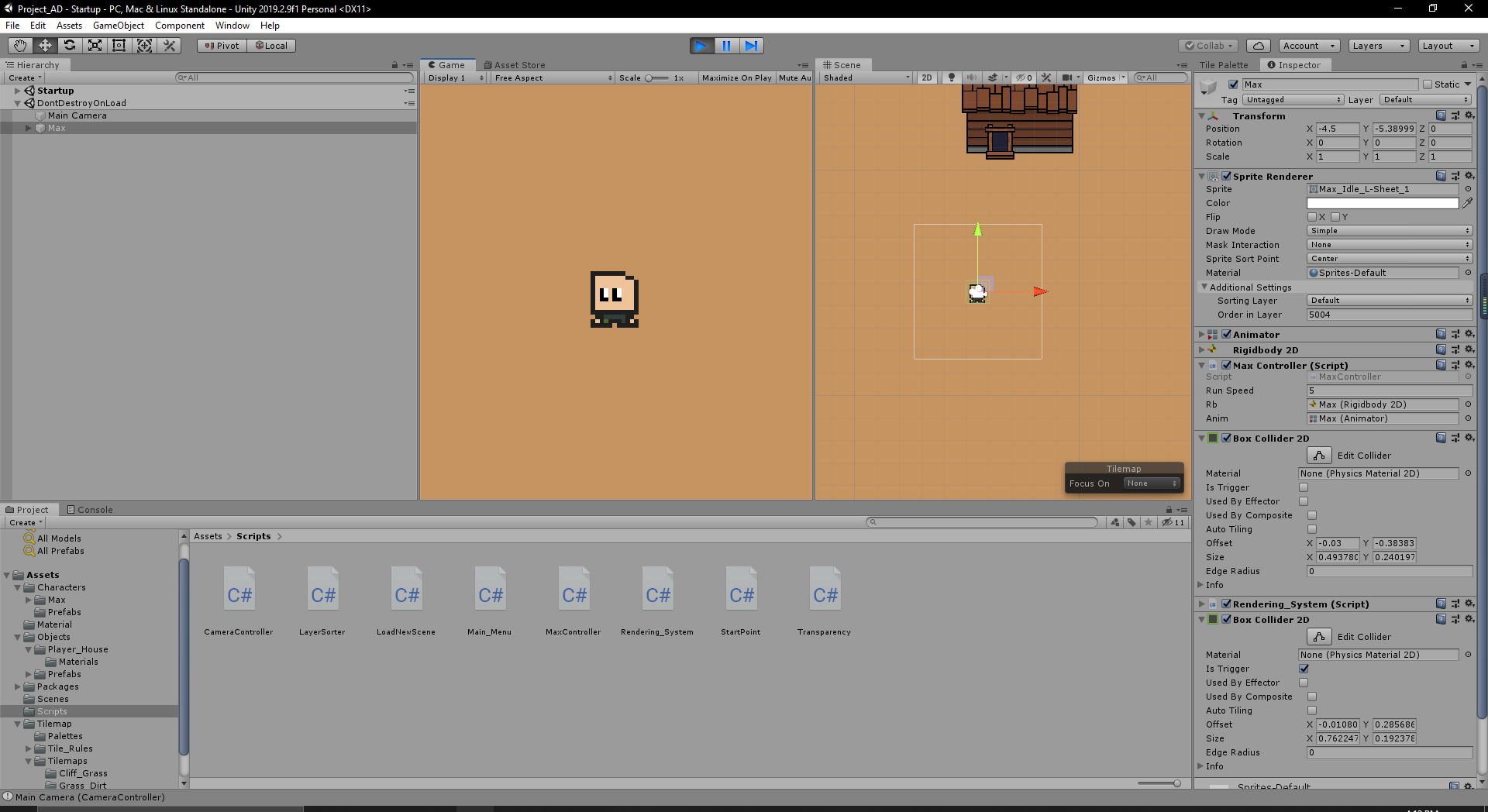The image size is (1488, 812).
Task: Open the Free Aspect dropdown
Action: [x=553, y=77]
